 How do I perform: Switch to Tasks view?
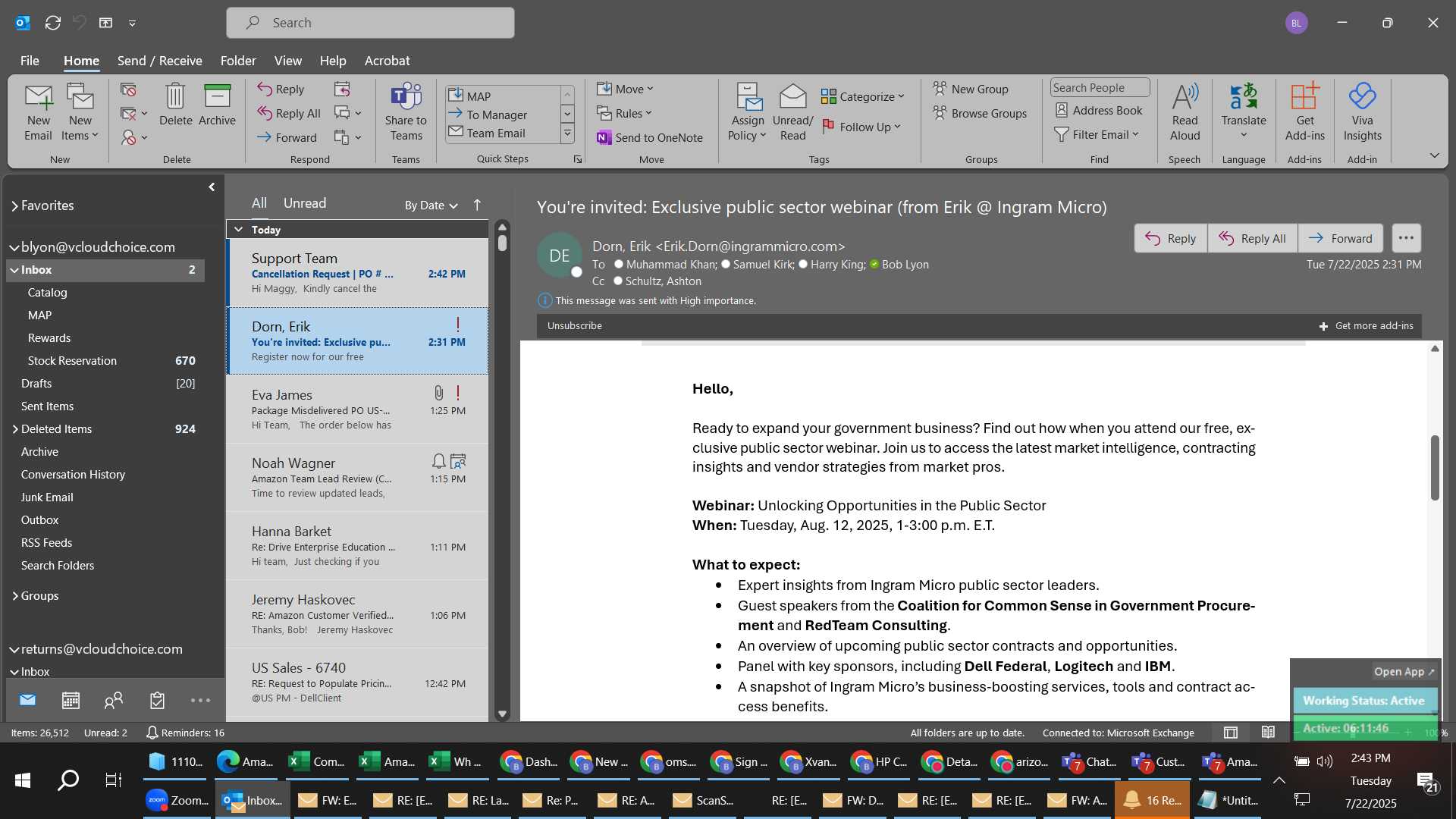coord(157,700)
